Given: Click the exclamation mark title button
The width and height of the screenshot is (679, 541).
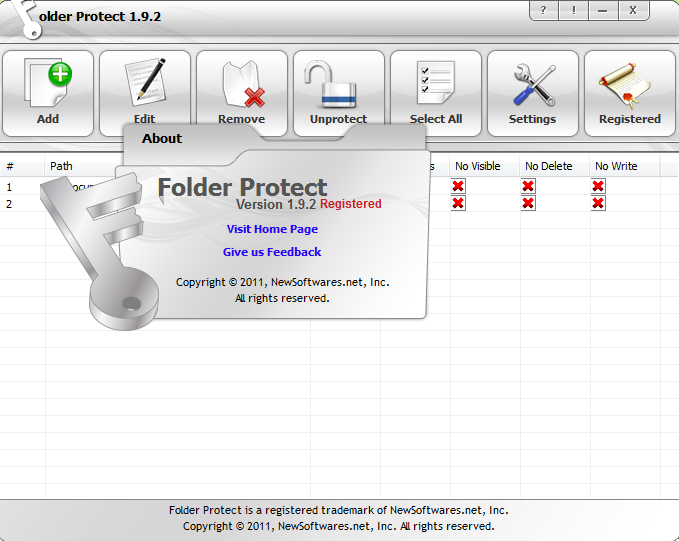Looking at the screenshot, I should click(x=573, y=10).
